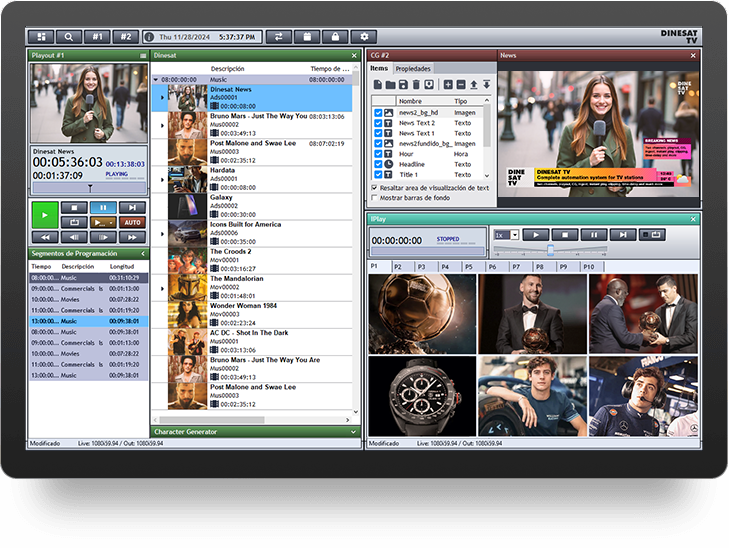Expand the Character Generator panel chevron
The image size is (729, 548).
point(354,432)
